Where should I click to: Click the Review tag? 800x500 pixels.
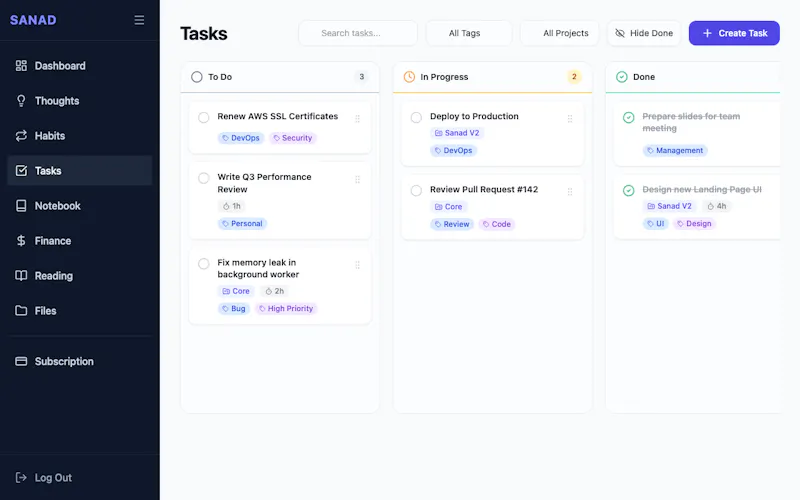pos(452,224)
